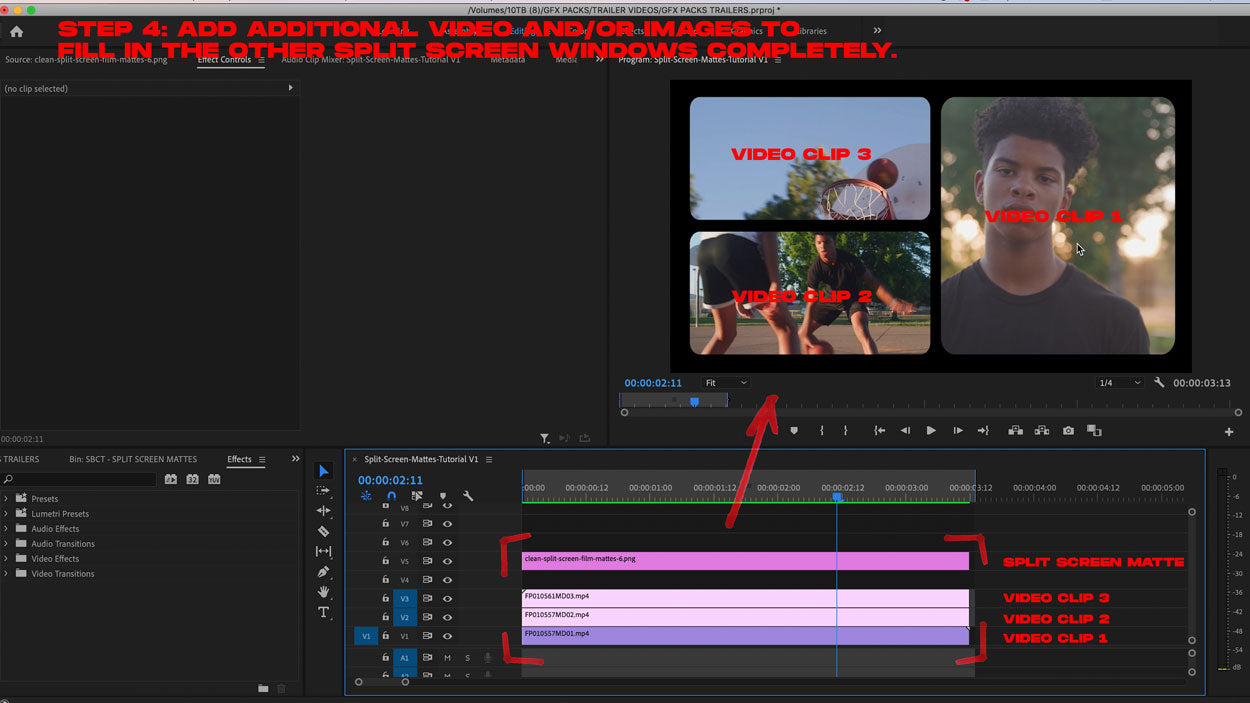The height and width of the screenshot is (703, 1250).
Task: Create a new custom bin in Effects
Action: coord(263,688)
